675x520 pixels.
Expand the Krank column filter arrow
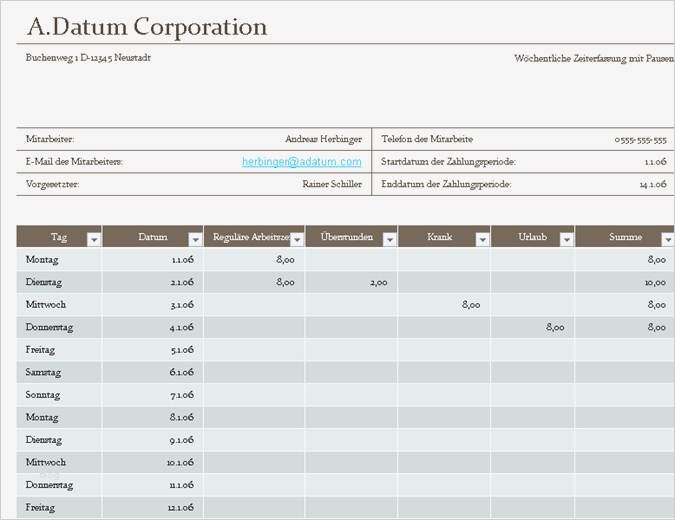click(x=482, y=238)
